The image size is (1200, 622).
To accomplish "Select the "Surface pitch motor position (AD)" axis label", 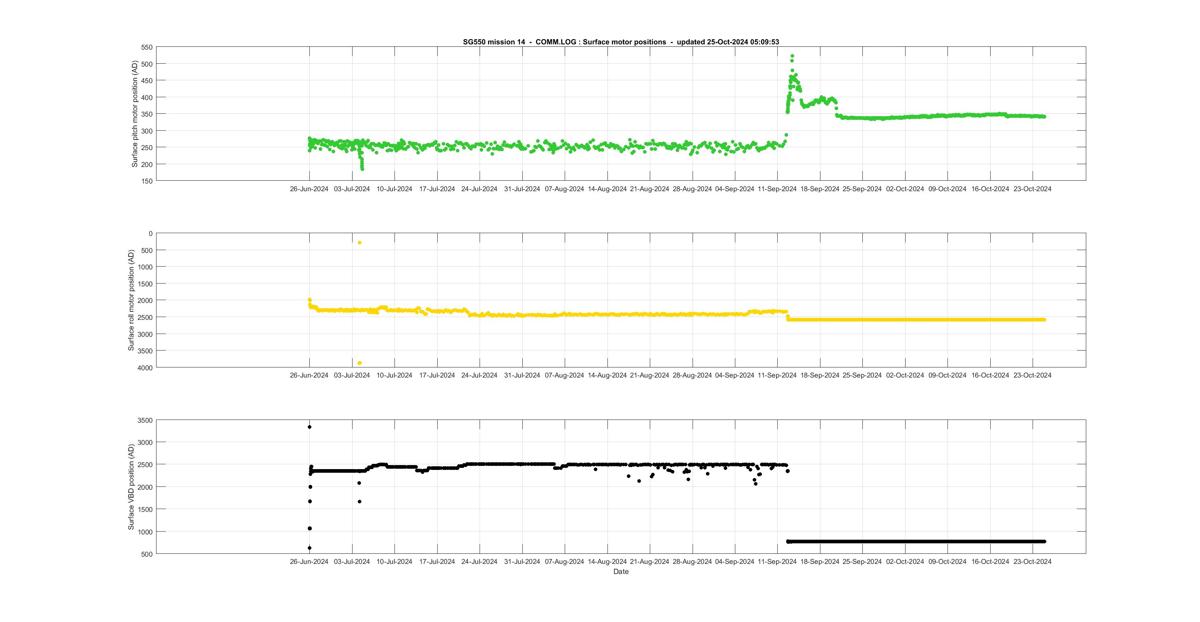I will (x=134, y=114).
